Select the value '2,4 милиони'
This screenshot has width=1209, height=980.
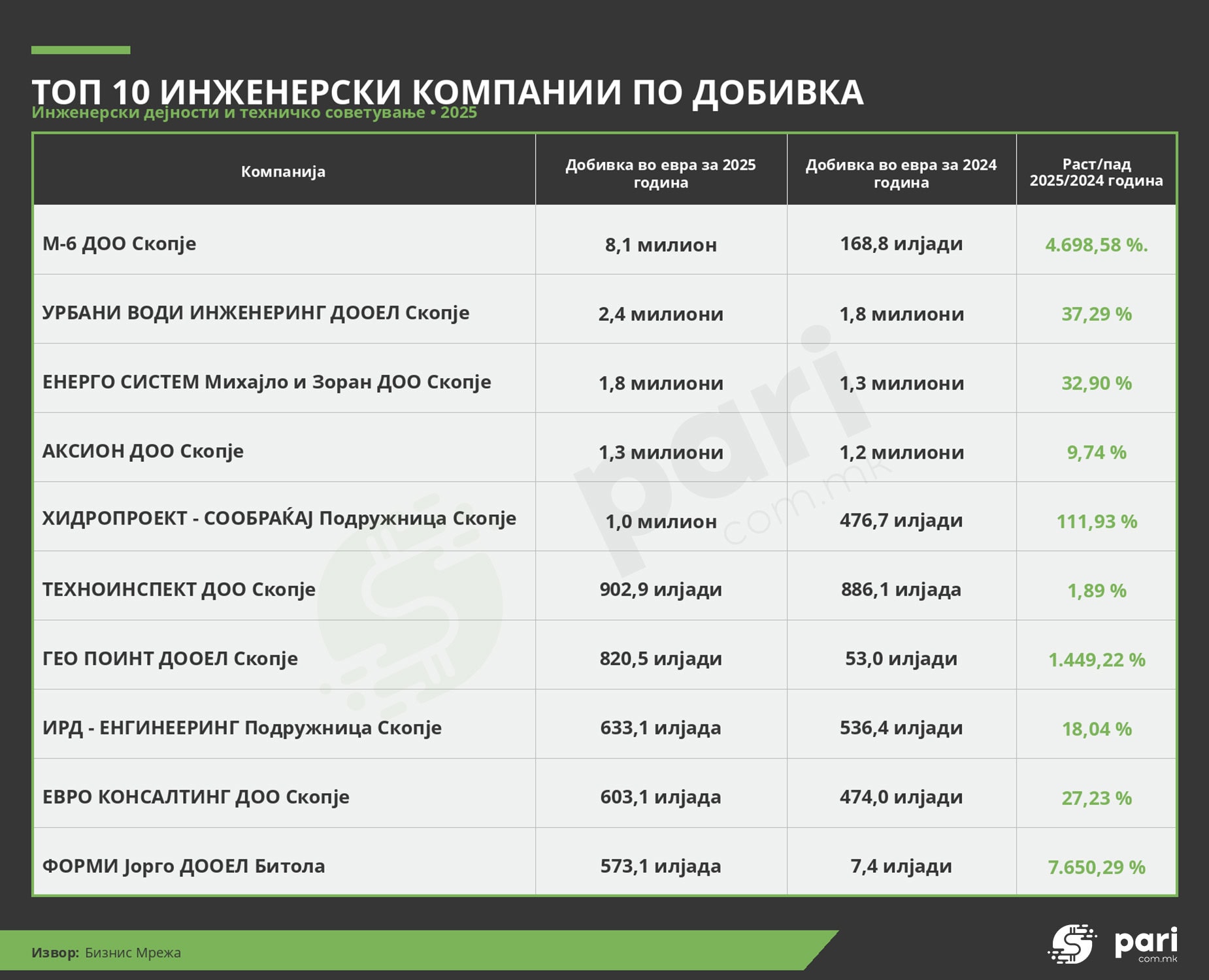(661, 314)
